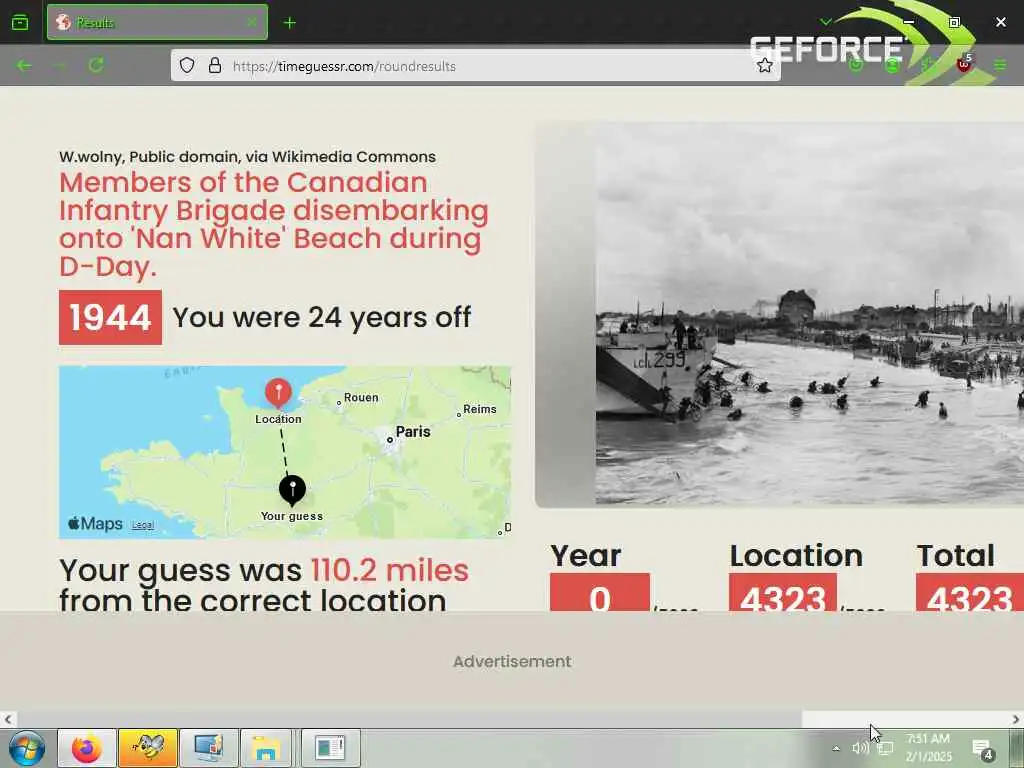
Task: Bookmark this page with the star icon
Action: (x=764, y=65)
